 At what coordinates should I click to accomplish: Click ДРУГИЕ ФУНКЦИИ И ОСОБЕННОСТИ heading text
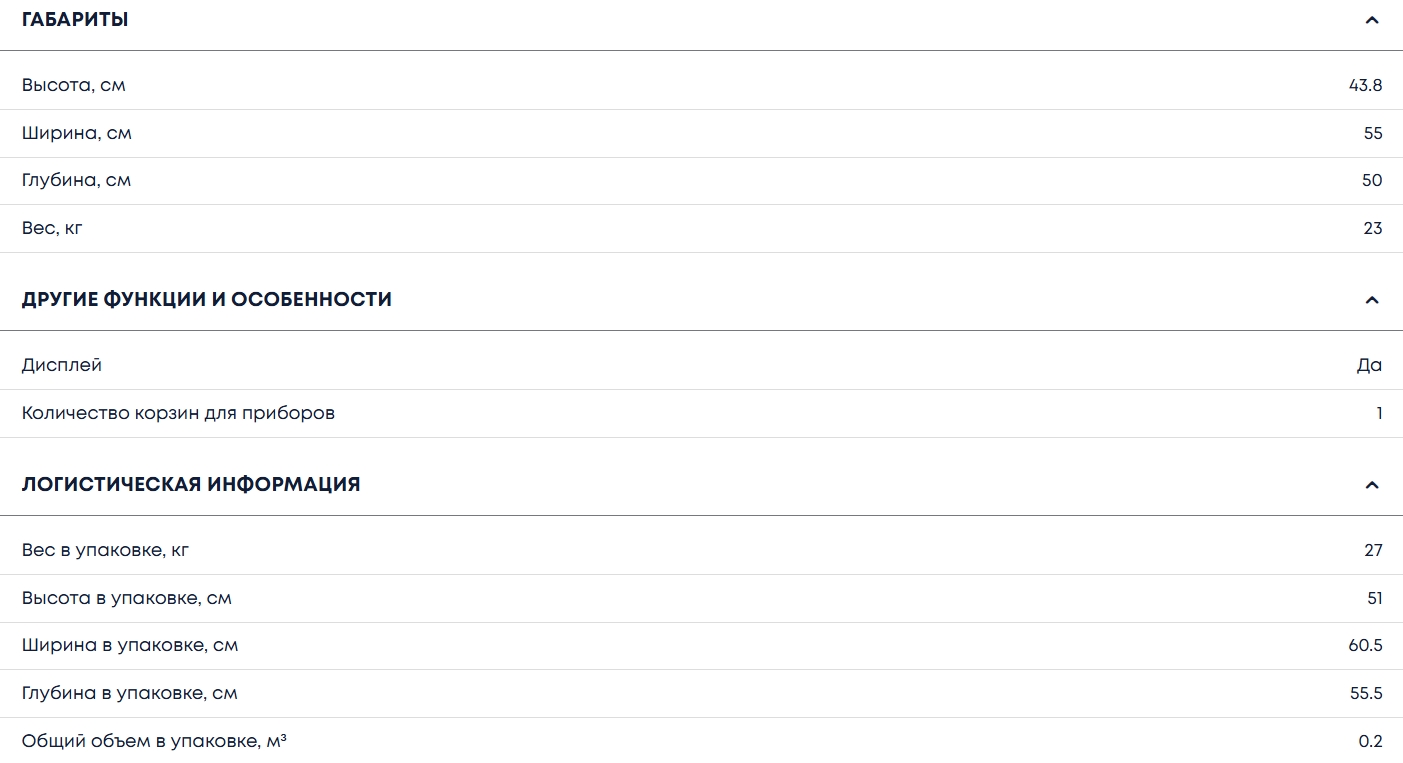207,299
